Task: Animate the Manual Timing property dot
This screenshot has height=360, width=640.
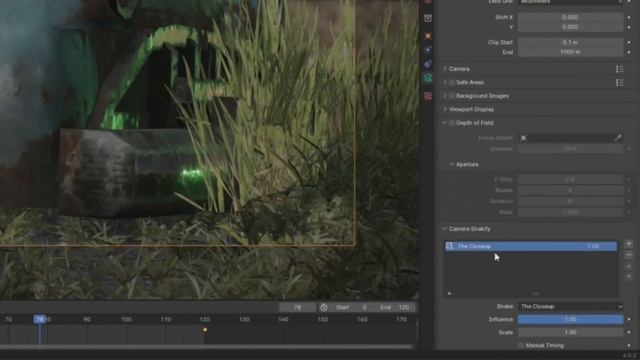Action: coord(629,346)
